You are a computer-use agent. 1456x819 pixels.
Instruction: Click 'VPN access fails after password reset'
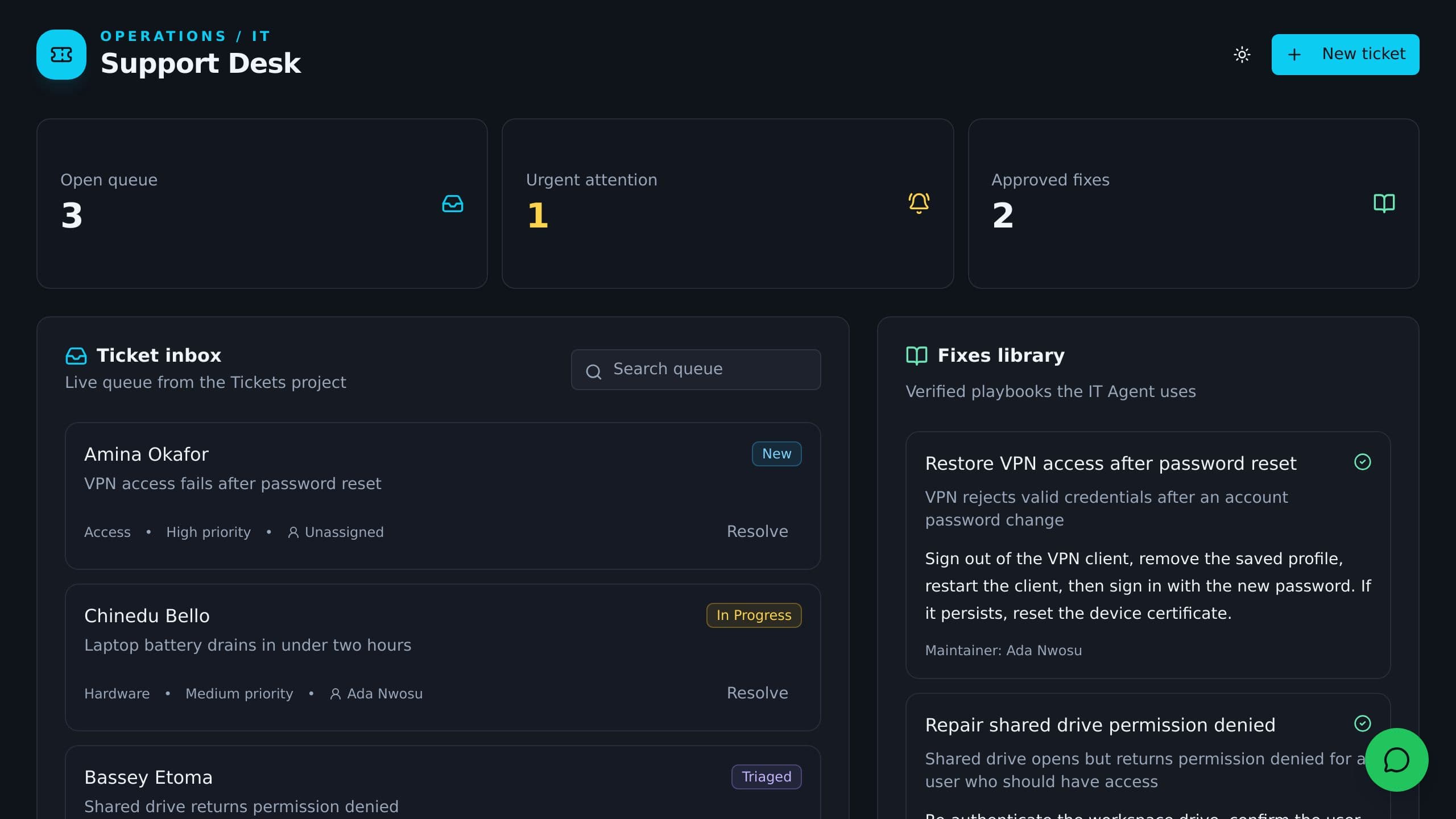[x=233, y=484]
